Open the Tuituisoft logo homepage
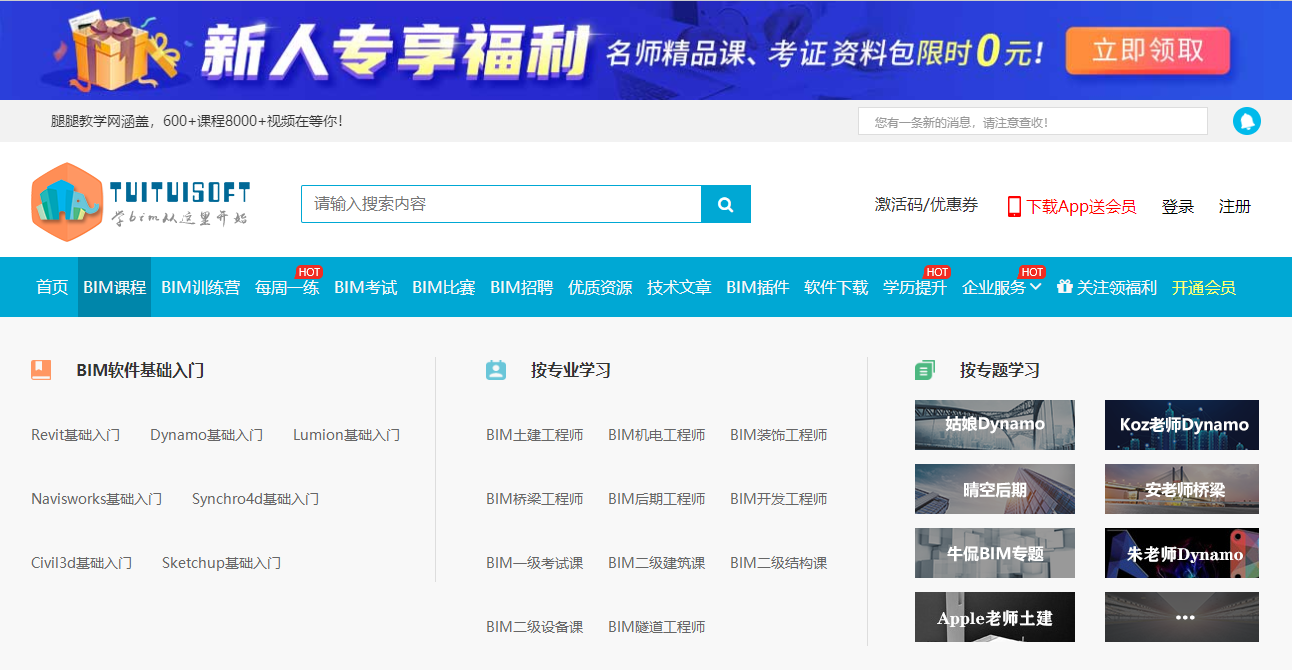Screen dimensions: 1292x670 (x=141, y=202)
